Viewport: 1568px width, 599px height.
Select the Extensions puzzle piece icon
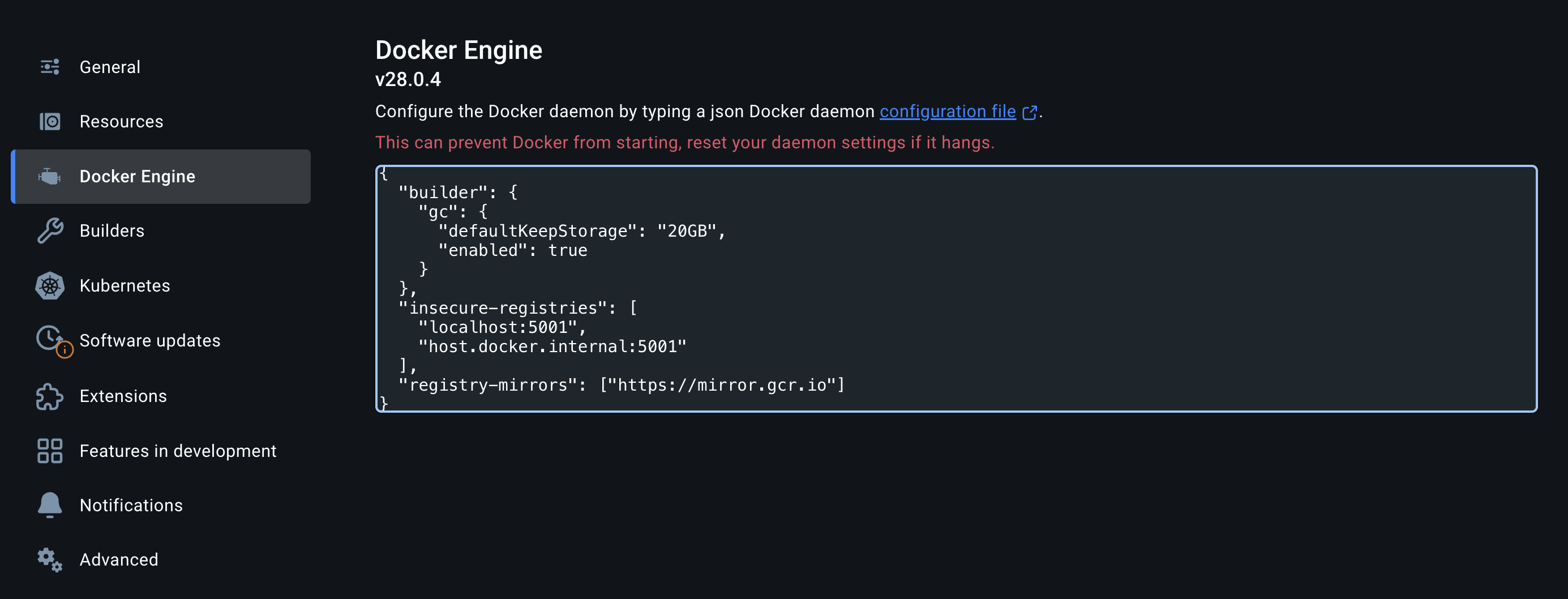50,396
